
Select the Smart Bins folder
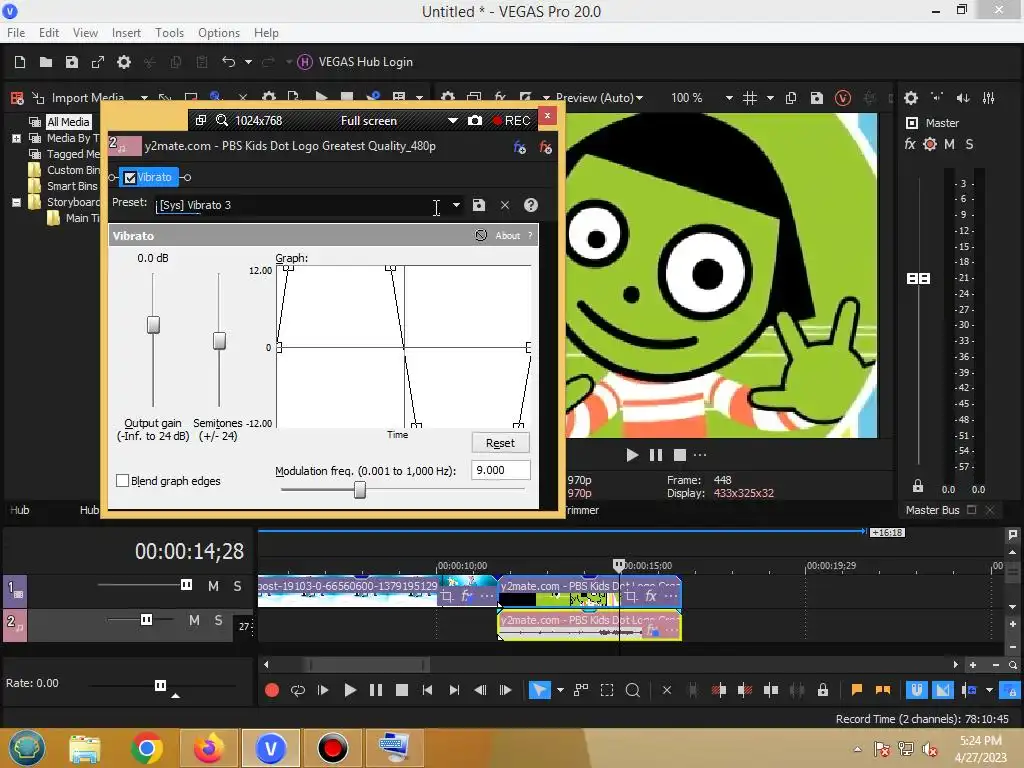[x=72, y=186]
